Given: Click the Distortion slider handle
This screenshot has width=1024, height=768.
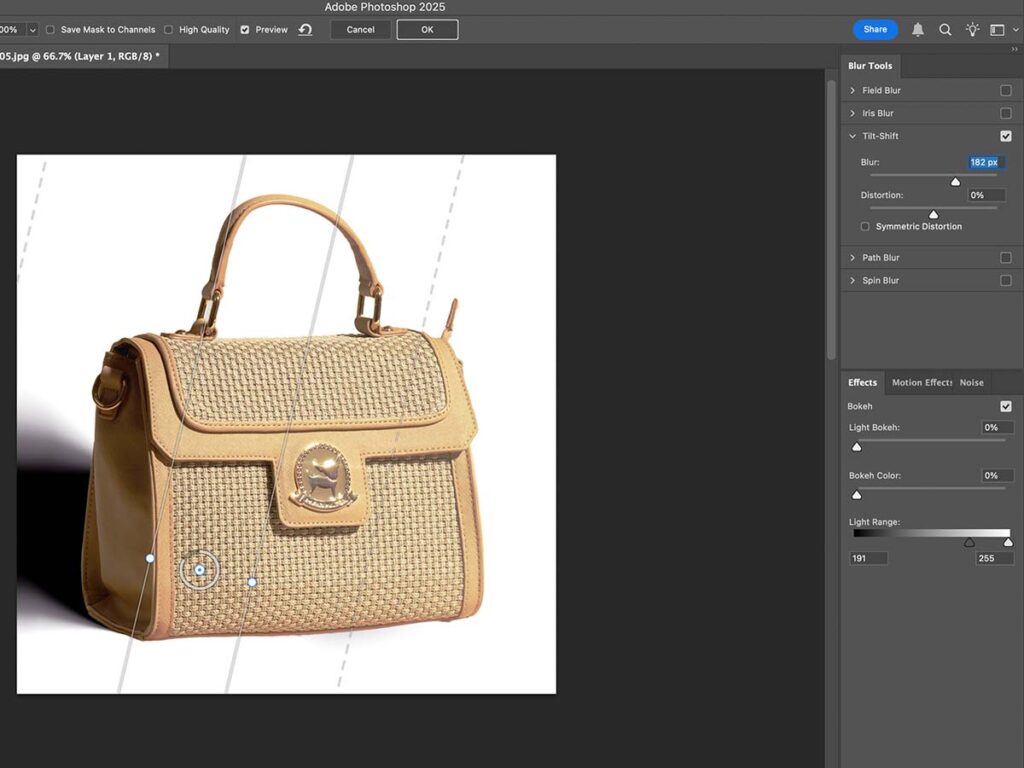Looking at the screenshot, I should point(933,214).
